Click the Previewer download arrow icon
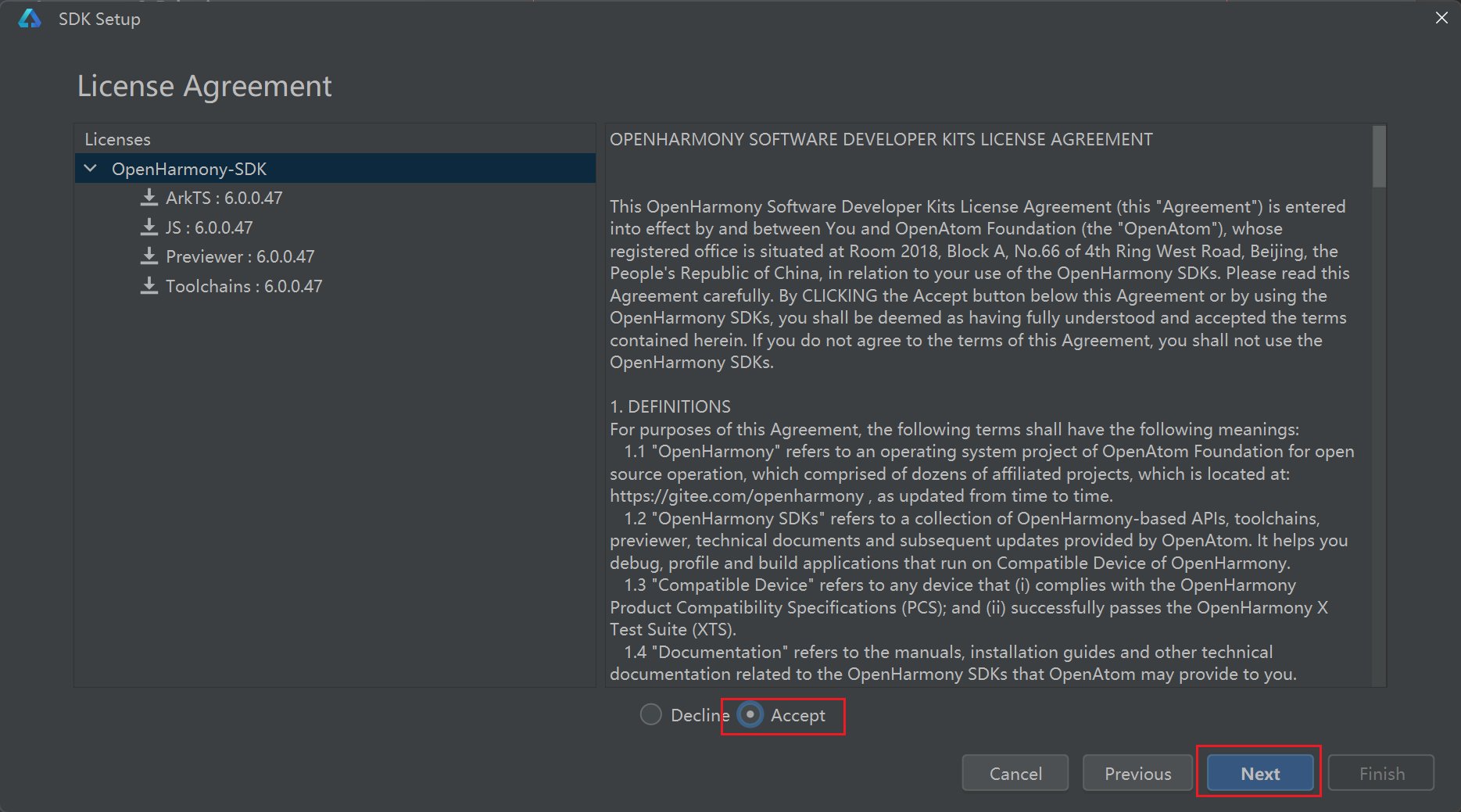 click(x=149, y=256)
